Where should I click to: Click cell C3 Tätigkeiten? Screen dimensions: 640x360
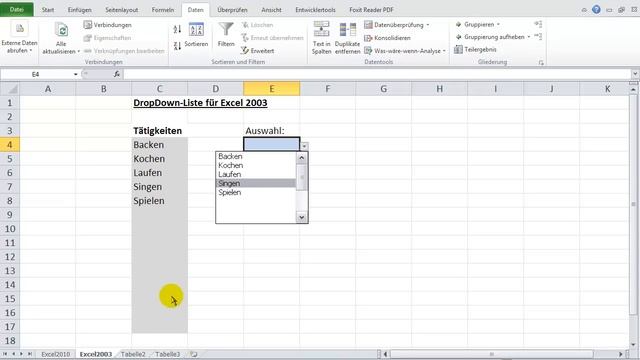point(159,131)
